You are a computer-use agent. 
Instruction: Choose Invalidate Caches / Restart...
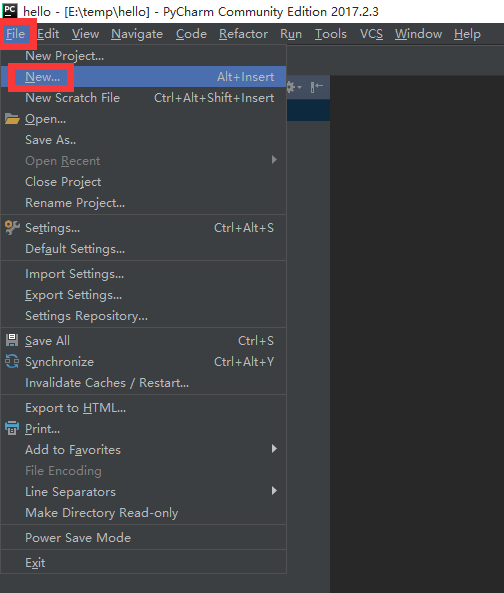click(x=143, y=383)
